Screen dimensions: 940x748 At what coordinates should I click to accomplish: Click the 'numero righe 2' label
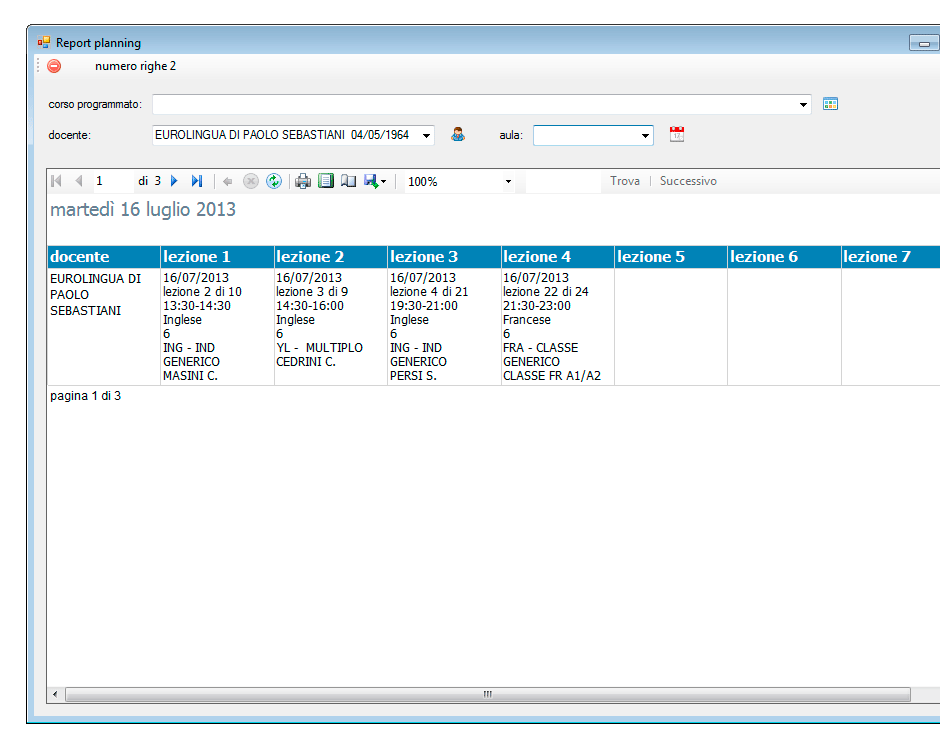pyautogui.click(x=135, y=66)
